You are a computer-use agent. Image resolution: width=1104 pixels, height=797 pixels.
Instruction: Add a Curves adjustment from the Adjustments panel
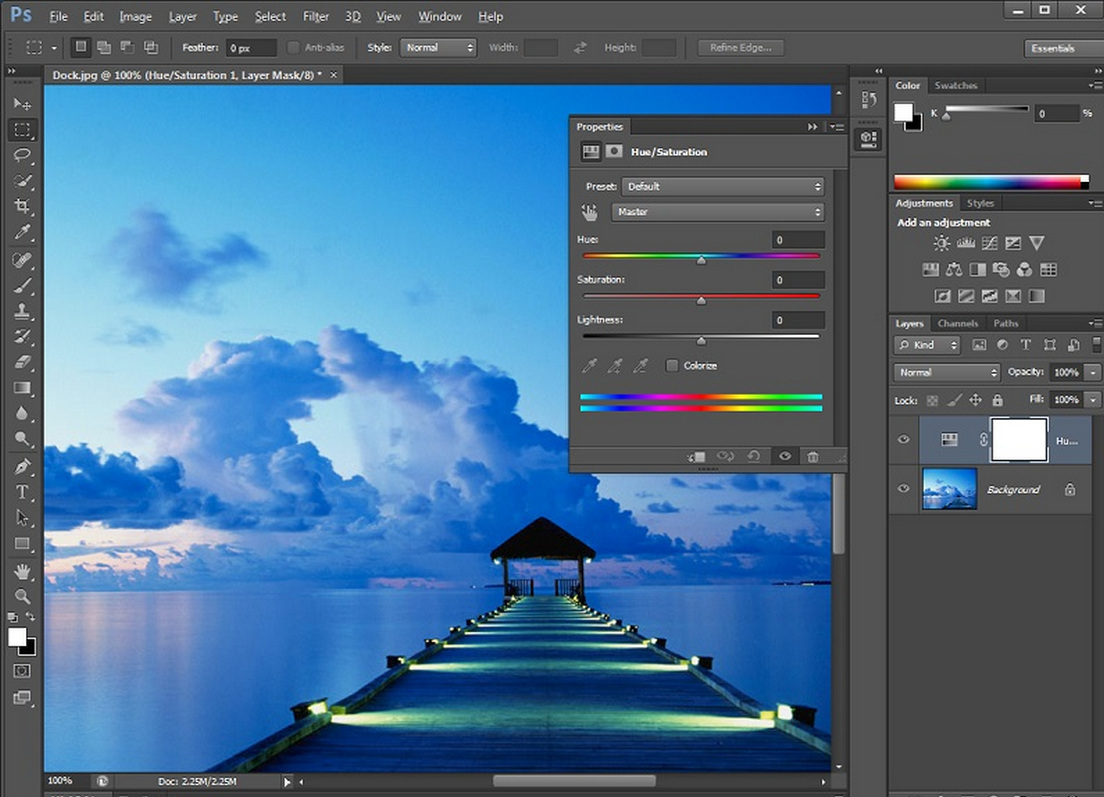point(988,244)
